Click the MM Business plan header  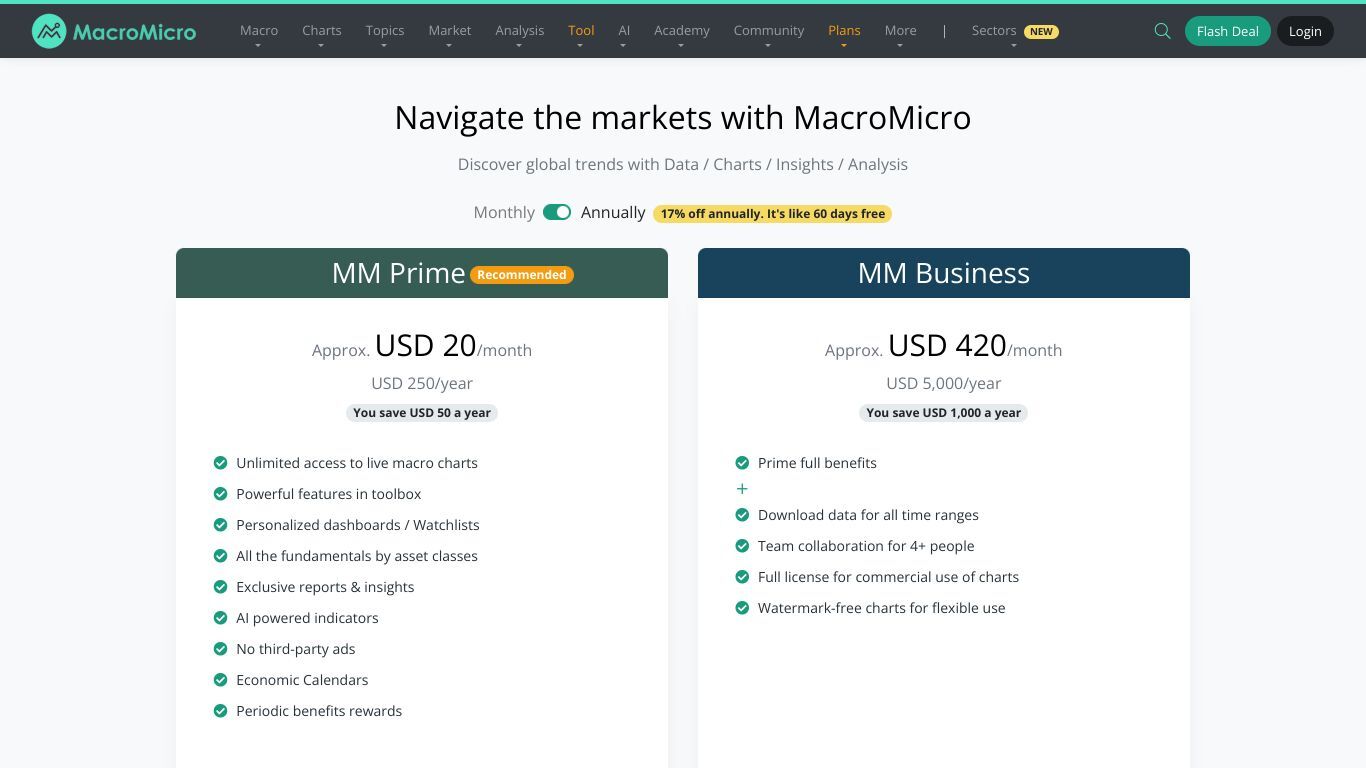[944, 273]
